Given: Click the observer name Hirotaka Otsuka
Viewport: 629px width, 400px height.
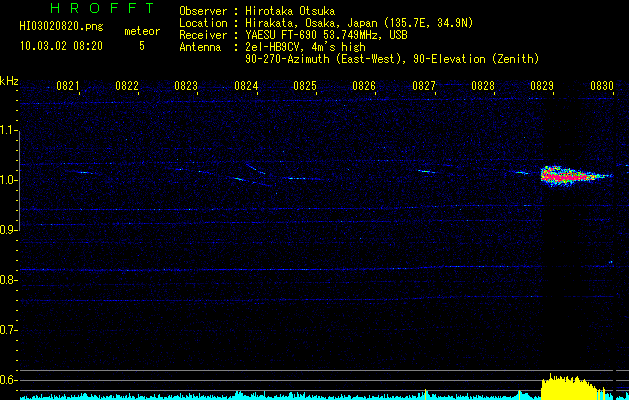Looking at the screenshot, I should (x=290, y=11).
